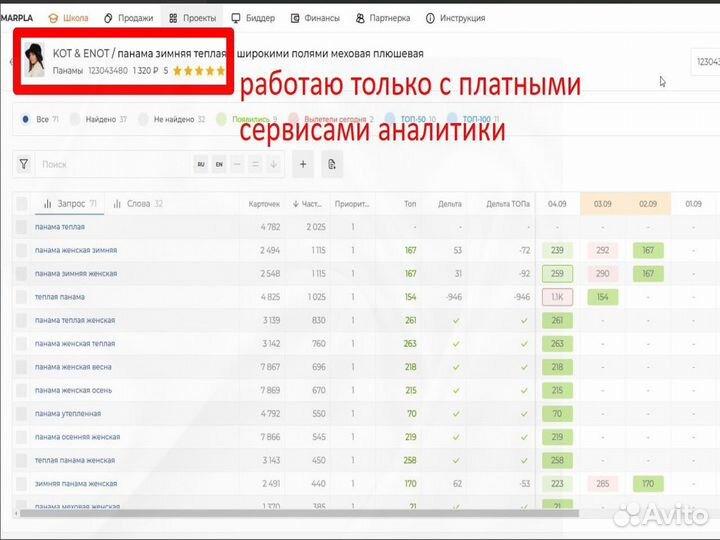This screenshot has height=540, width=720.
Task: Click the Школа graduation cap icon
Action: click(x=53, y=18)
